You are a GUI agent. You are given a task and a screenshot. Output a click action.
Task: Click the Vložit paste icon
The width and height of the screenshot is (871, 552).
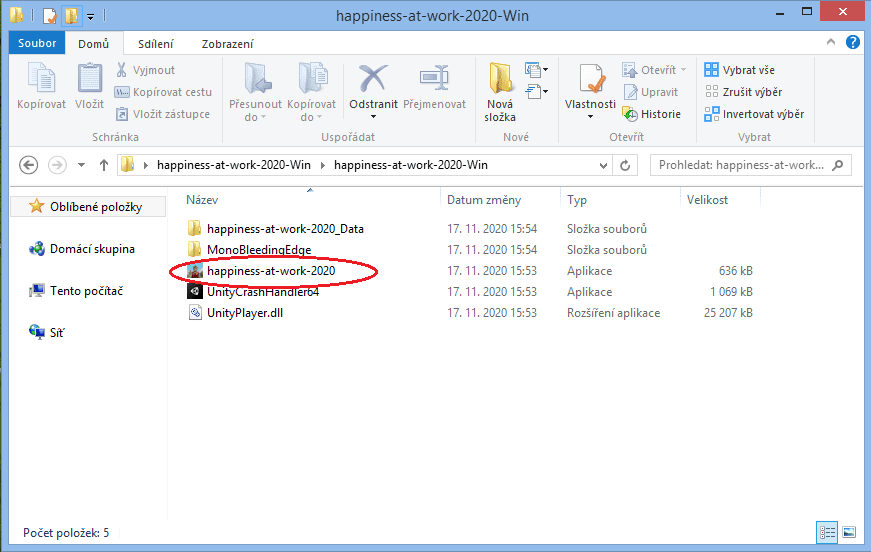89,78
